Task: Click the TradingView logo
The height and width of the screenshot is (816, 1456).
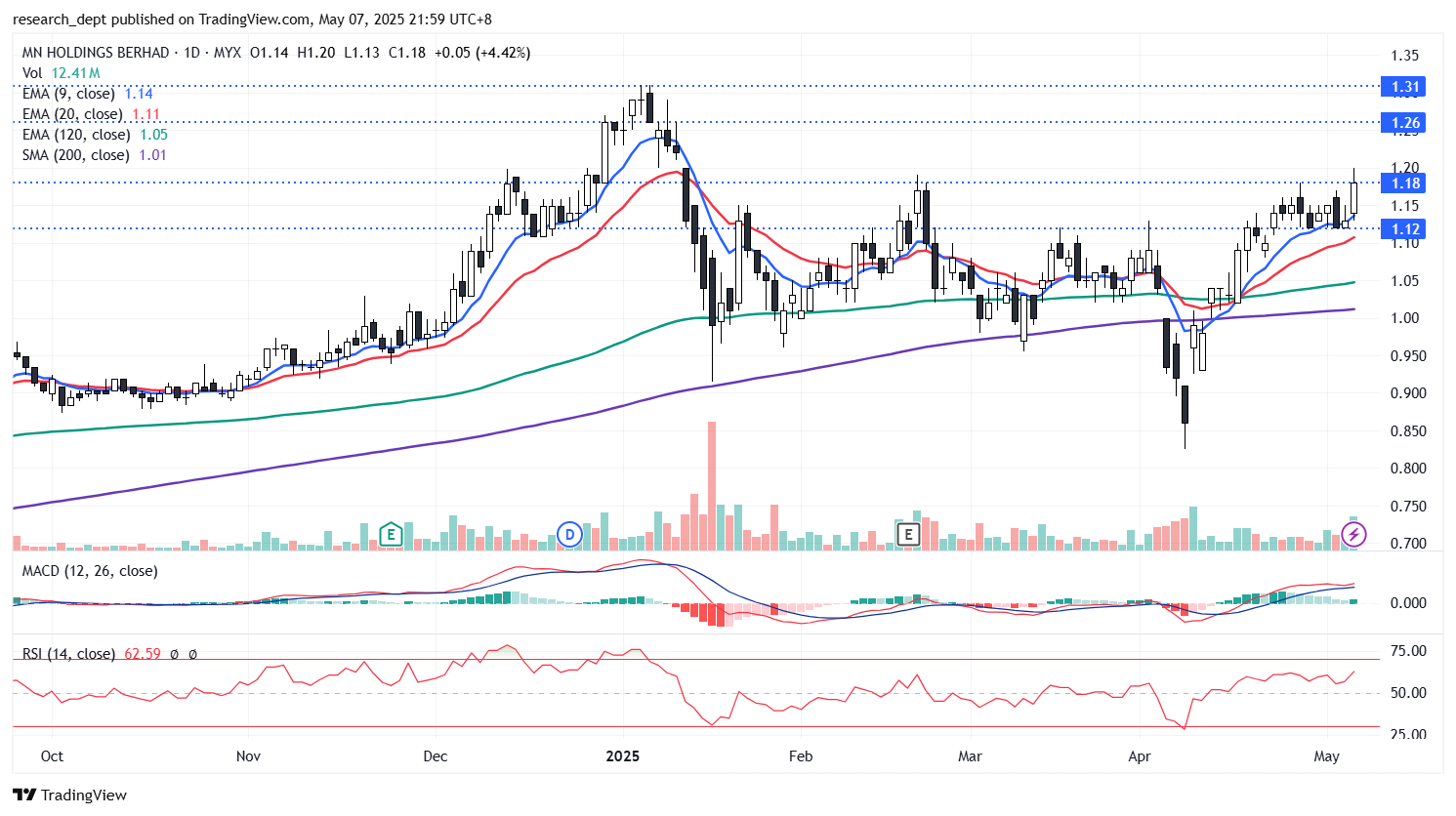Action: [70, 795]
